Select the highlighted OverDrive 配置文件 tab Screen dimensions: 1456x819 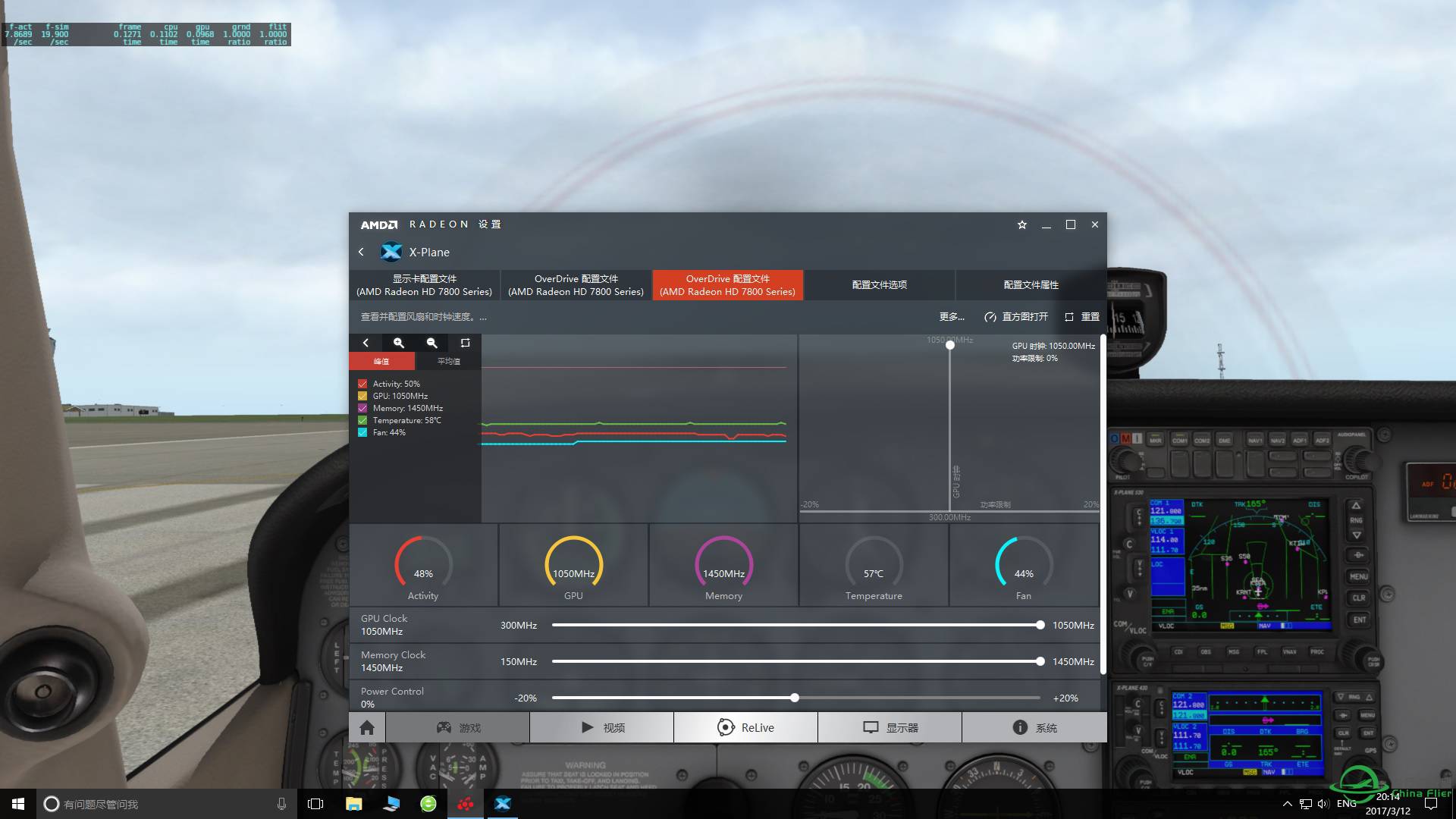click(728, 285)
